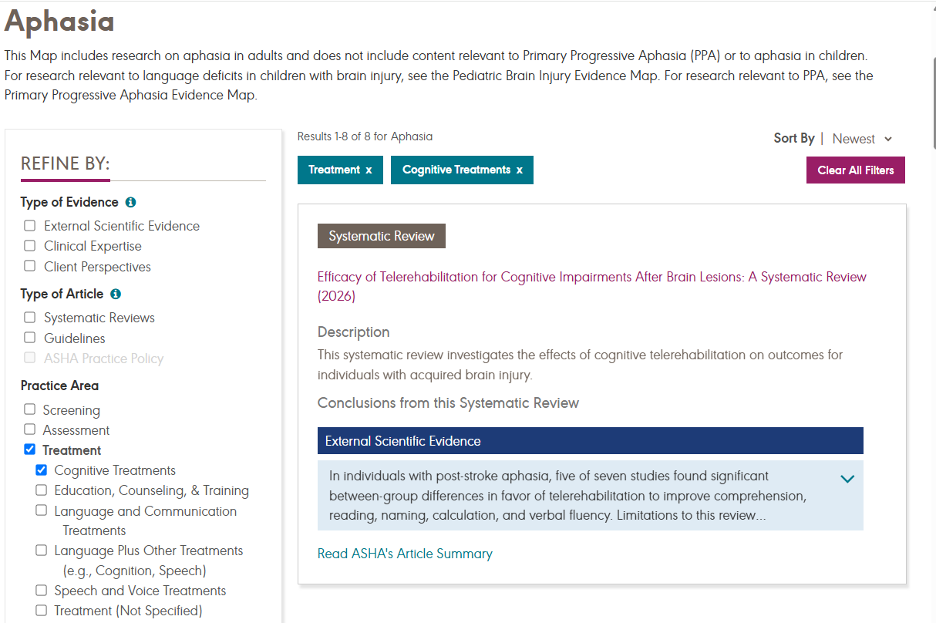Open the Sort By Newest dropdown
This screenshot has height=624, width=936.
[x=863, y=139]
